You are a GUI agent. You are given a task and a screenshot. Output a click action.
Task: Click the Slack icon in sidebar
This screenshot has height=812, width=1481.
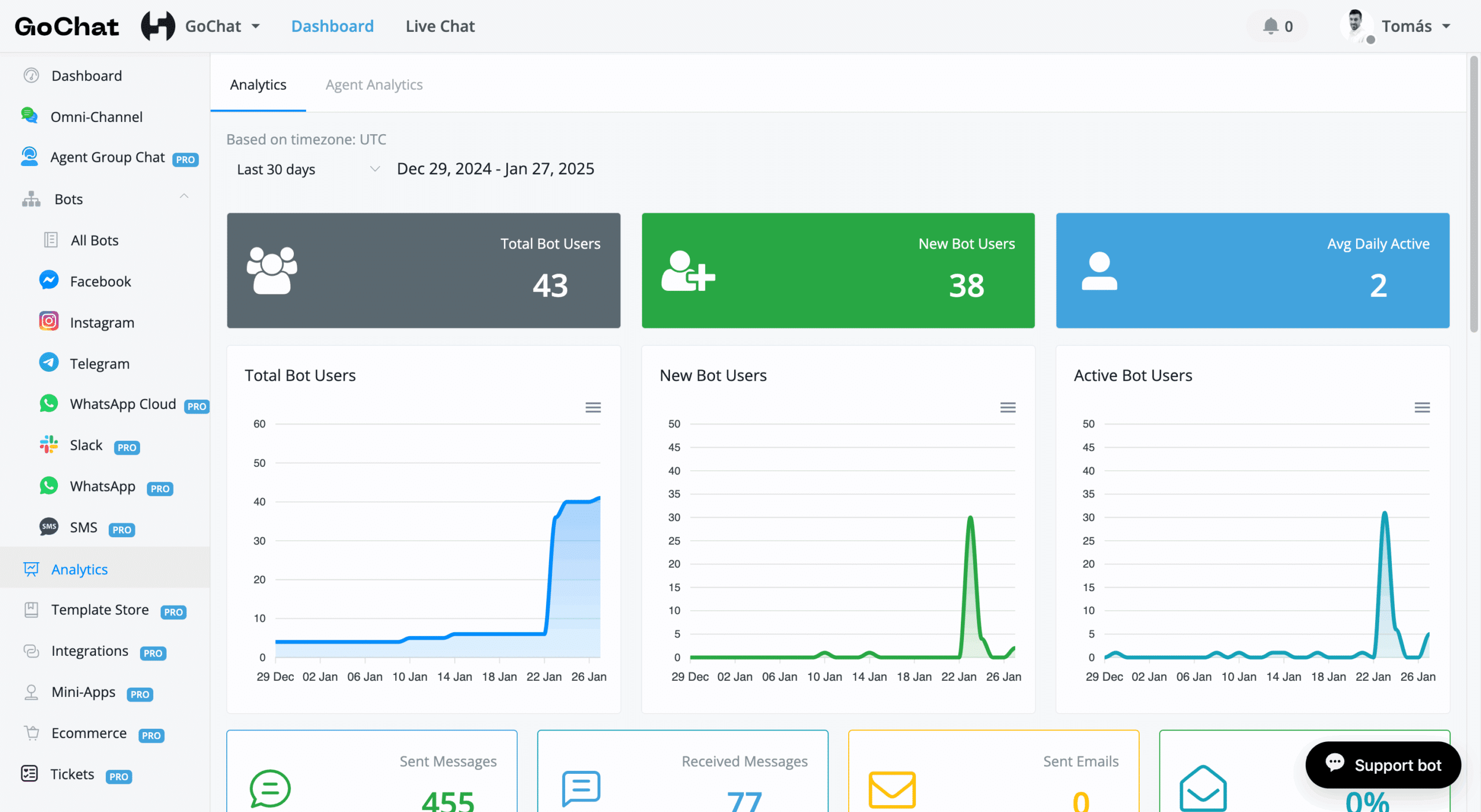click(49, 445)
